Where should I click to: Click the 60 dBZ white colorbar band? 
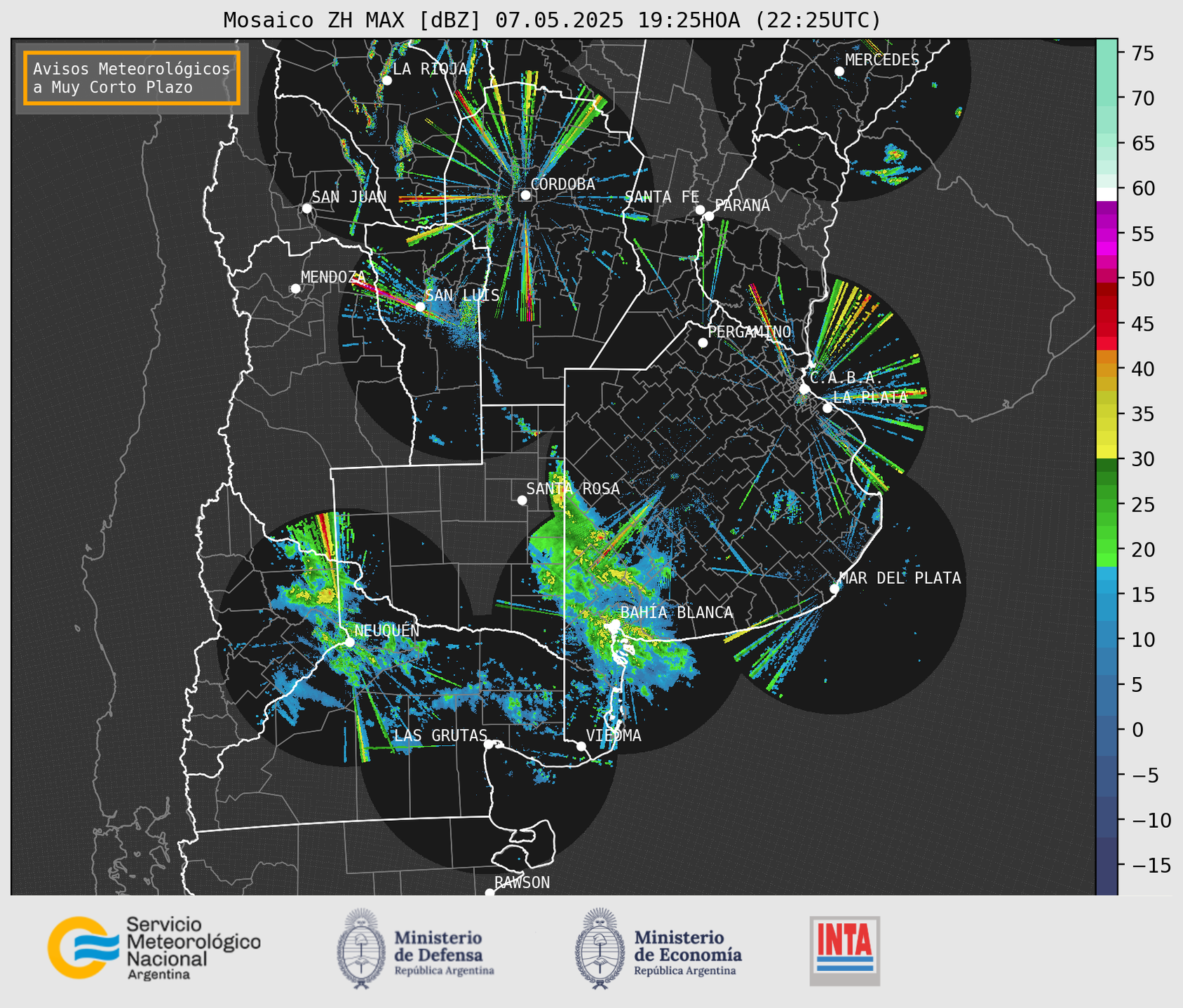(x=1107, y=193)
